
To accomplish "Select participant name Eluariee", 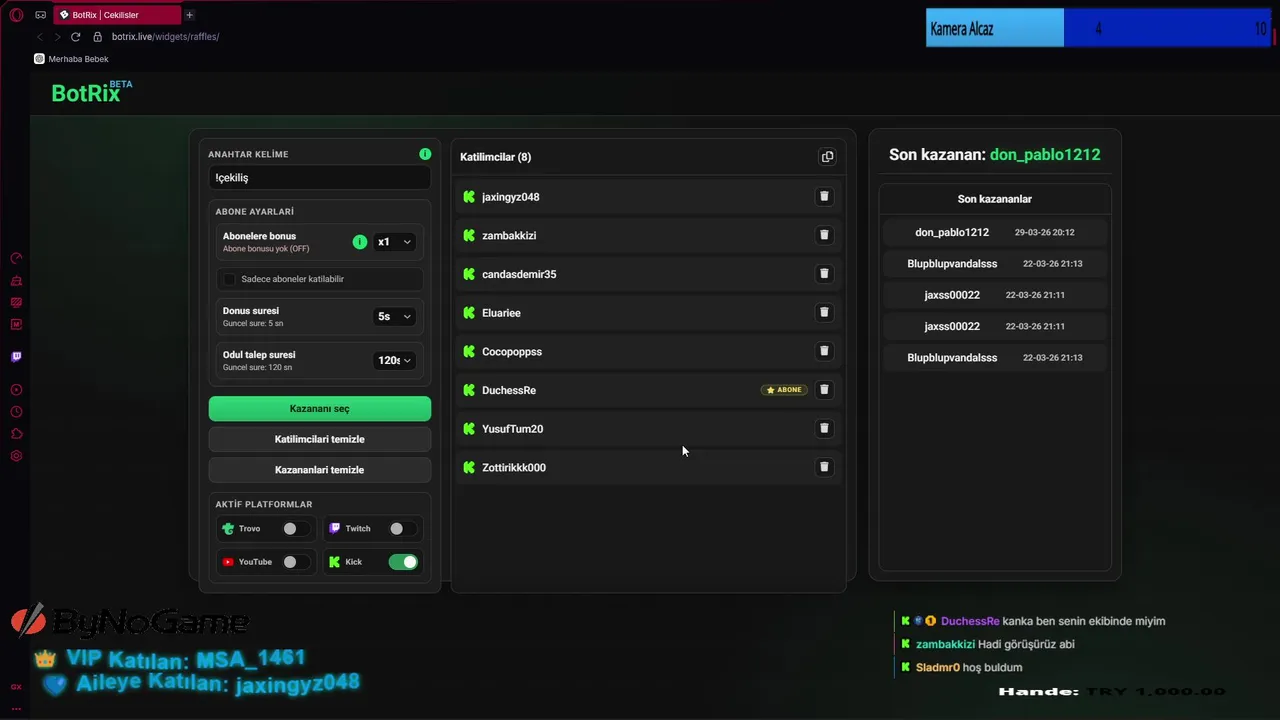I will pos(501,313).
